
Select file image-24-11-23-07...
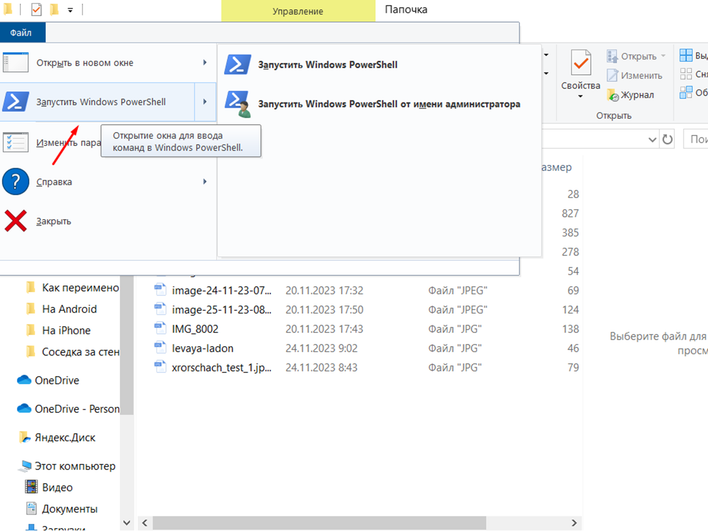(222, 290)
